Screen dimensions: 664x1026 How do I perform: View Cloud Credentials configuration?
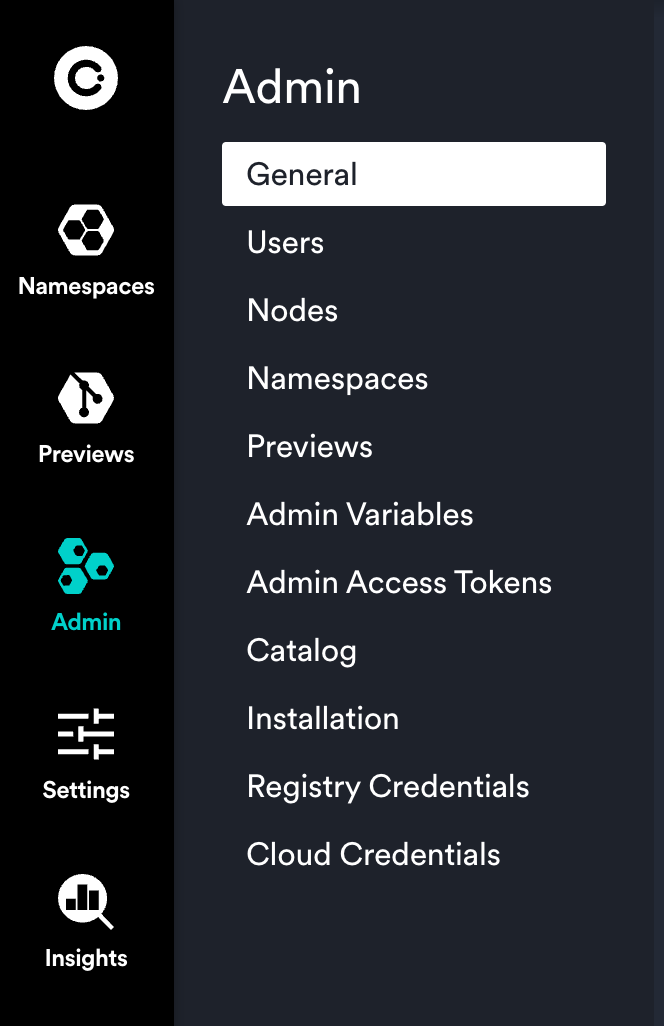point(373,854)
